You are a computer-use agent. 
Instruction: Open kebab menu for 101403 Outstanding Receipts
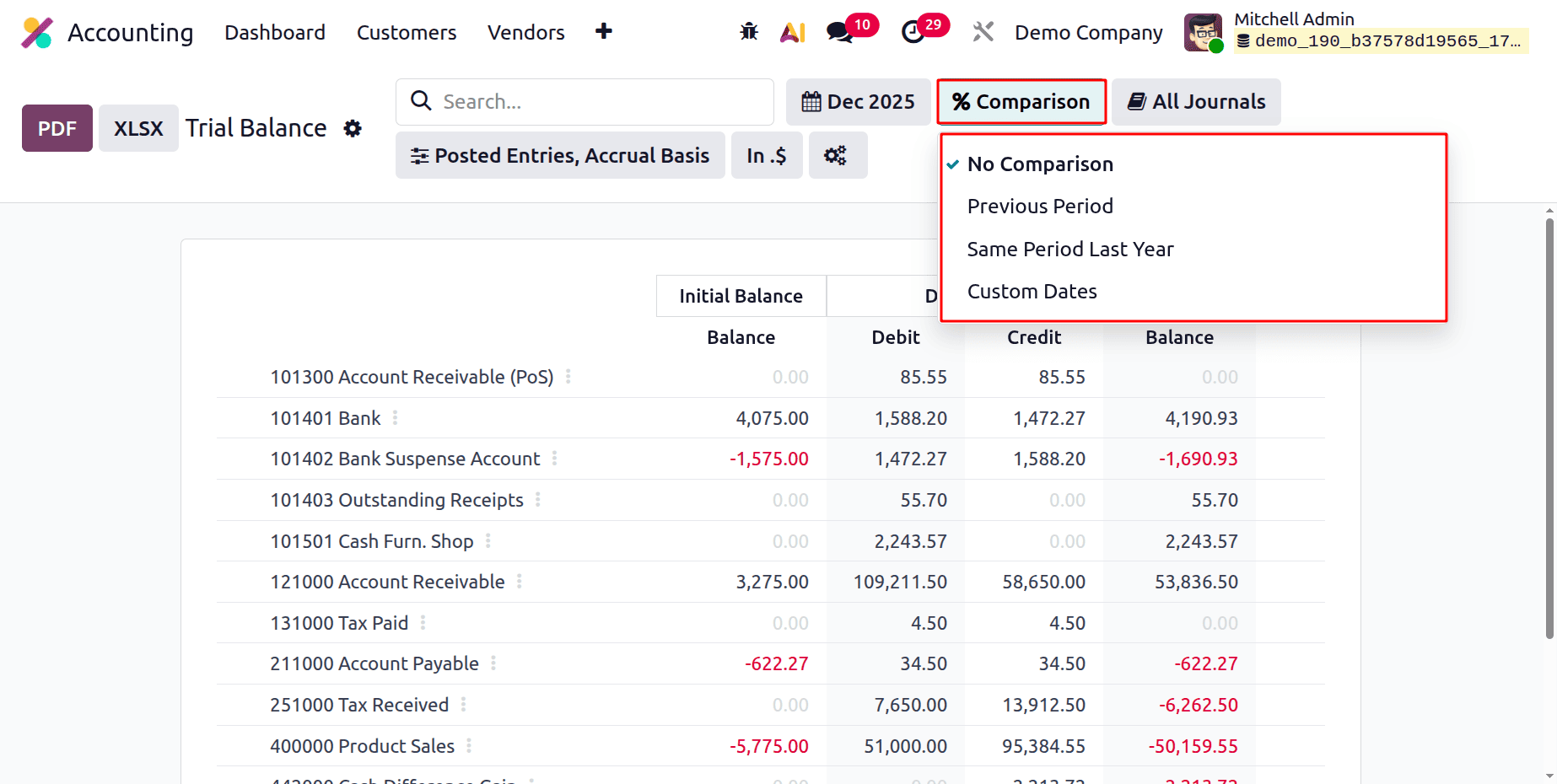(x=538, y=500)
